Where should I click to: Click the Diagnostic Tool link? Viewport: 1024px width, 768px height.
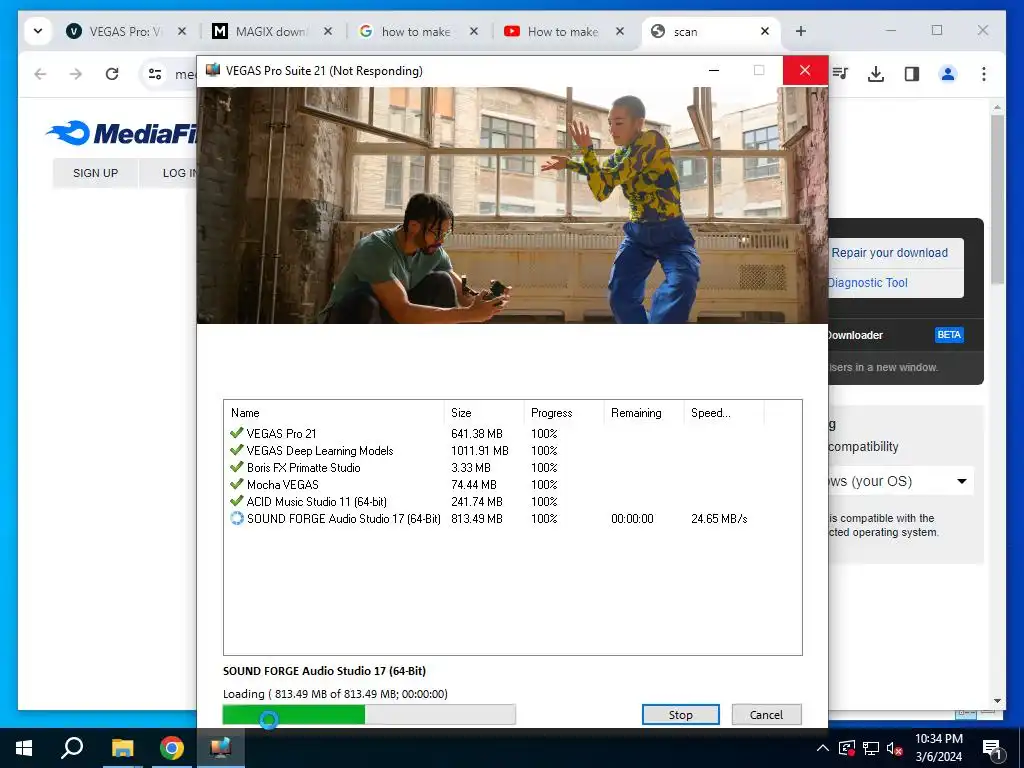(868, 283)
